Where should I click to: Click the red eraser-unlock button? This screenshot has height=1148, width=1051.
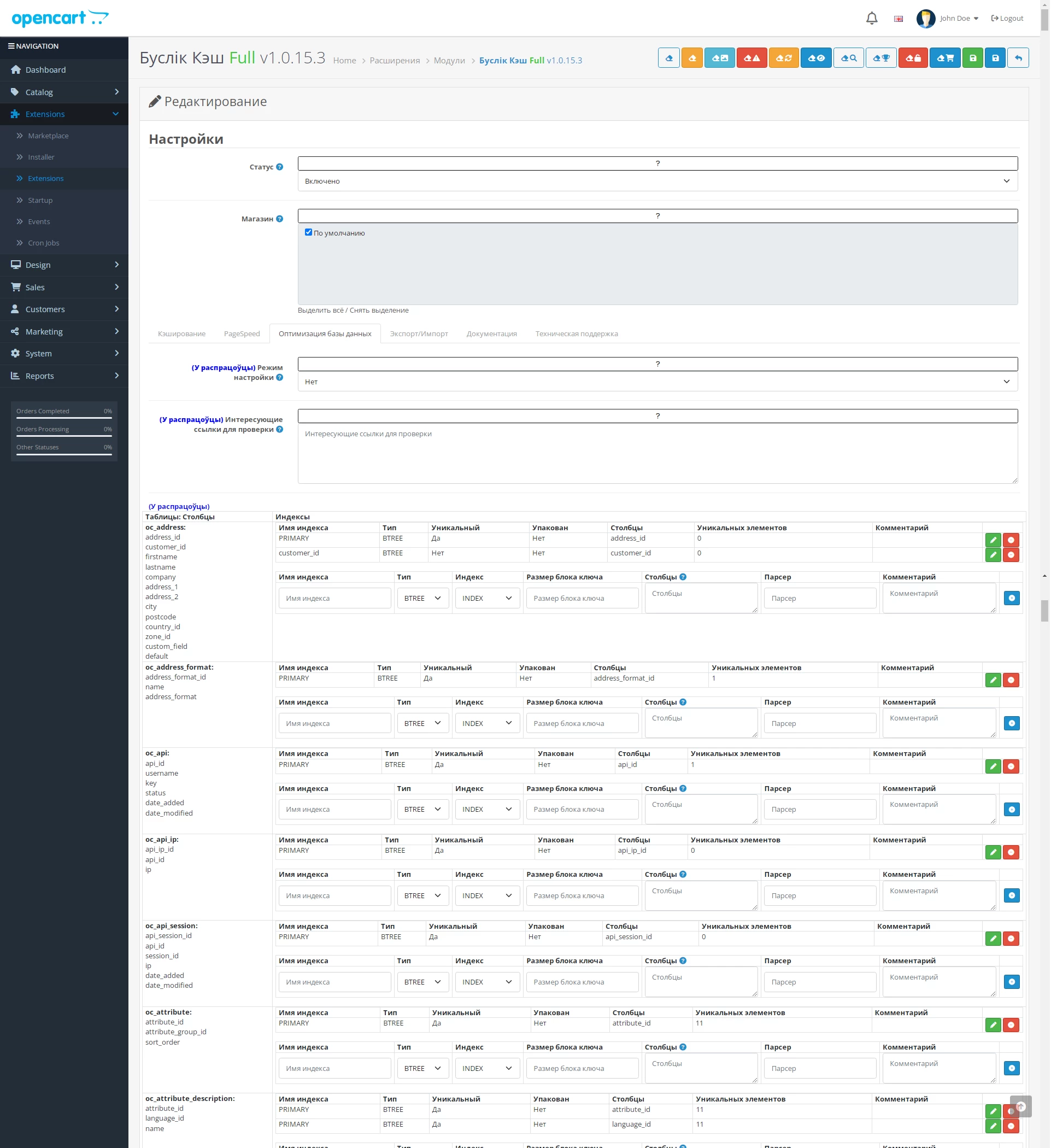(x=914, y=58)
